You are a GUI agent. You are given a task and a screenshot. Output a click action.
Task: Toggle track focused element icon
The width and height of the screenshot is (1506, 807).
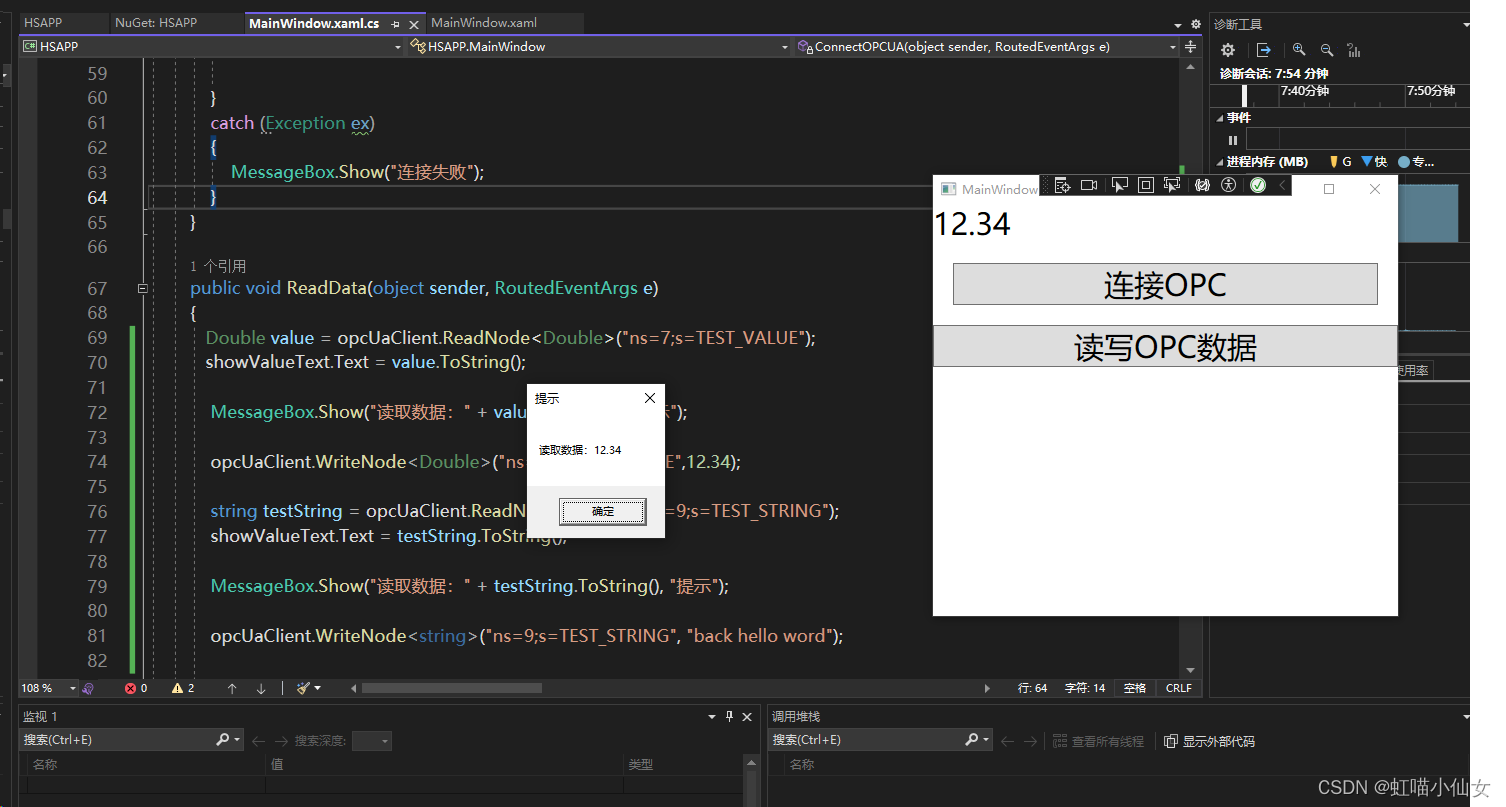1172,186
